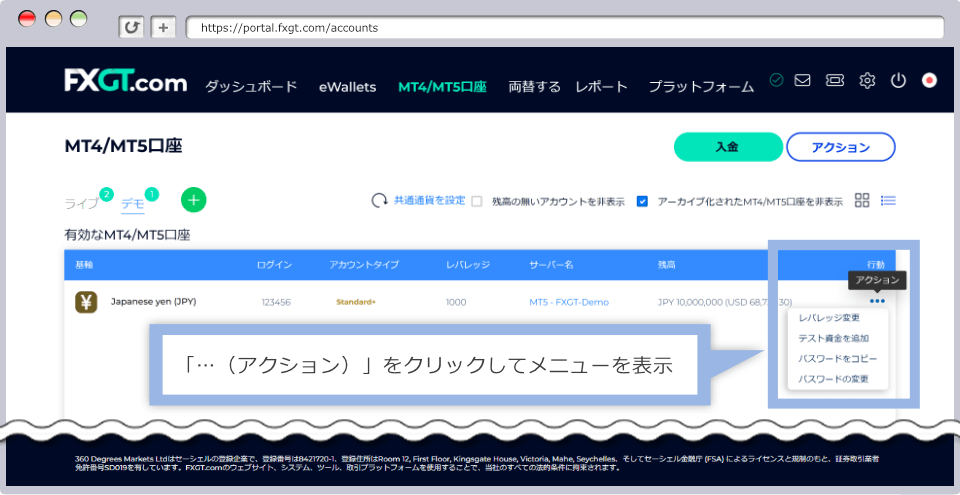Screen dimensions: 960x495
Task: Open the eWallets menu
Action: (x=348, y=87)
